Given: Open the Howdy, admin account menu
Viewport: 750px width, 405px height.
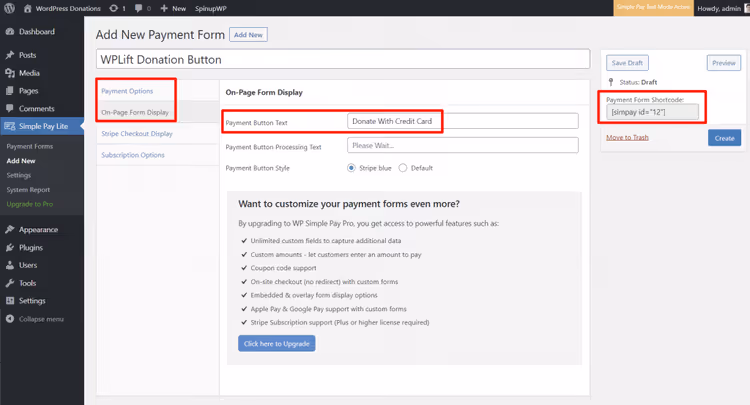Looking at the screenshot, I should coord(722,8).
